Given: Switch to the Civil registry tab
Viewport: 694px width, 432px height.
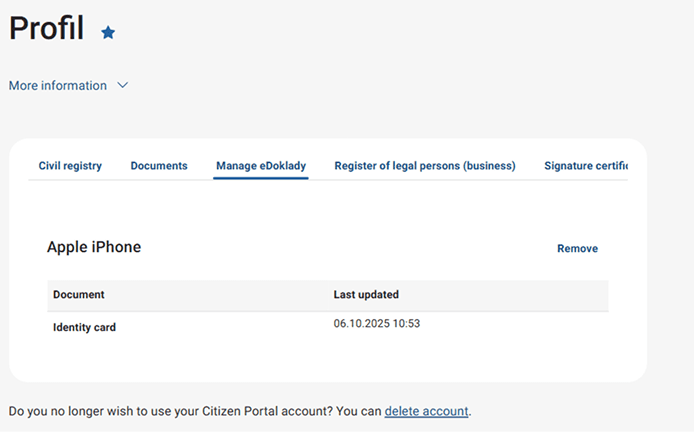Looking at the screenshot, I should click(x=70, y=166).
